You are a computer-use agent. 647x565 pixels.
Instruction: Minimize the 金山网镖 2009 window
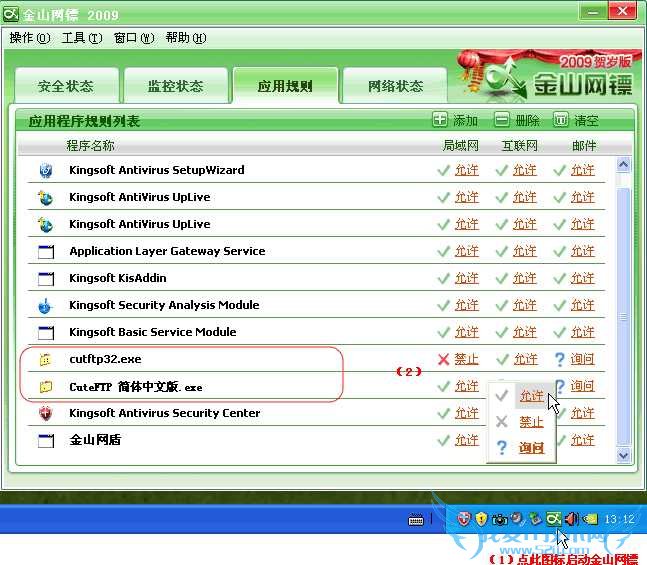click(593, 12)
